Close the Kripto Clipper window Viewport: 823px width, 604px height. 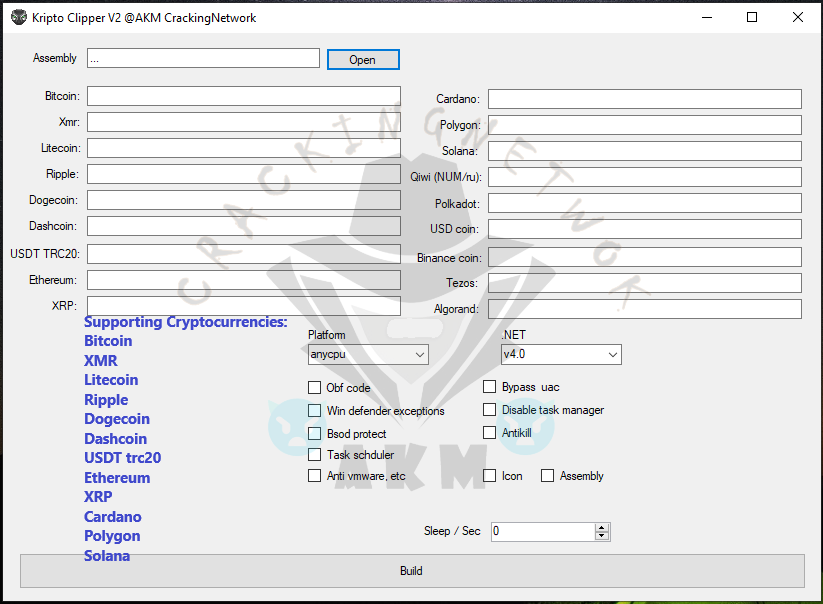pos(797,18)
